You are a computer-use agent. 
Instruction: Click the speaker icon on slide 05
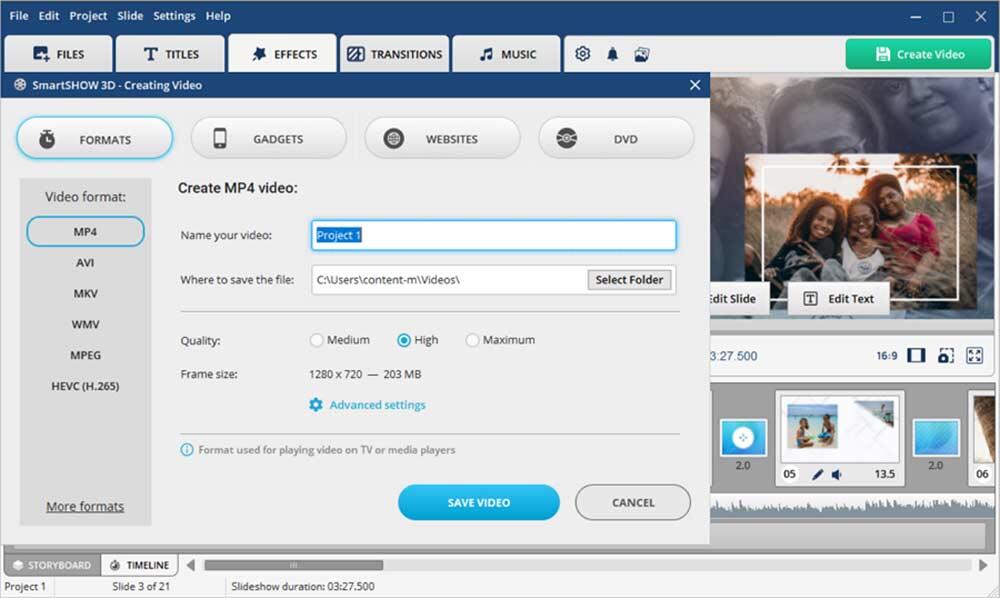[x=836, y=474]
